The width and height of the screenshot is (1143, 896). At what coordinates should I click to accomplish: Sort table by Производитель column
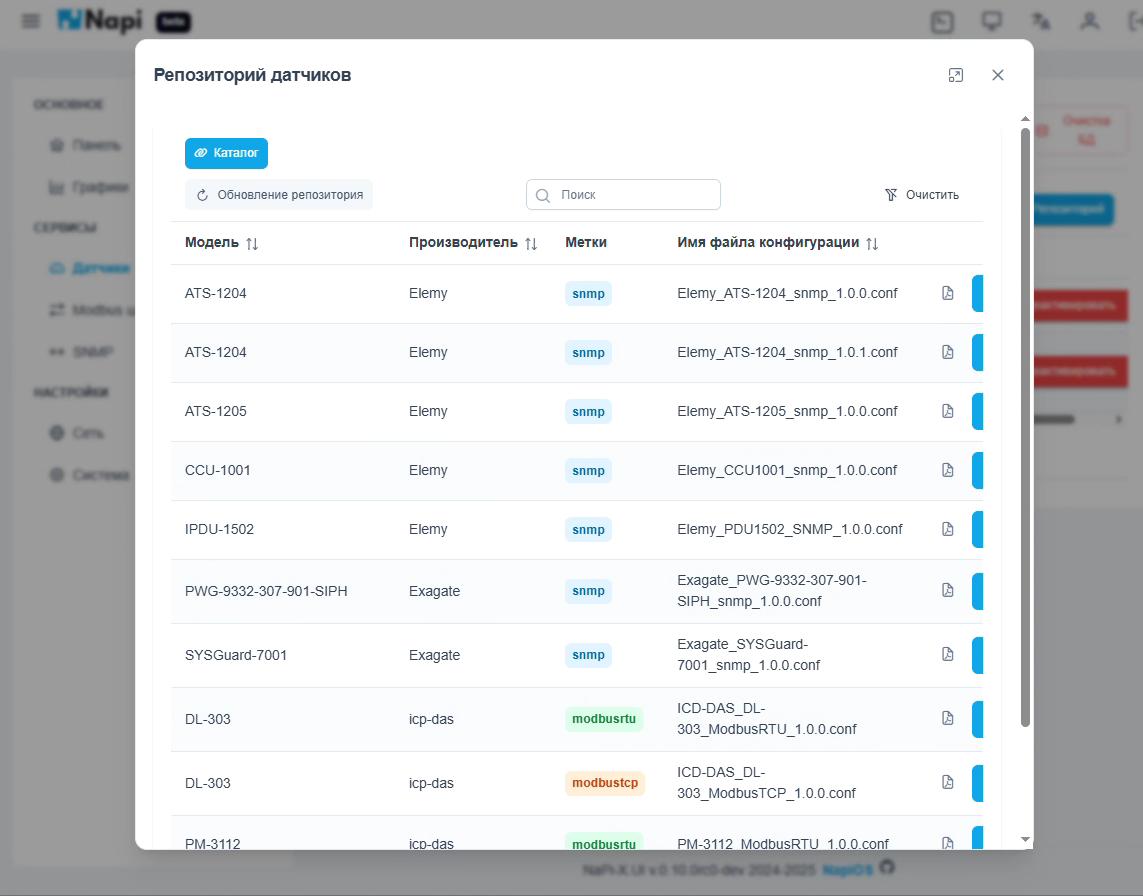pyautogui.click(x=531, y=243)
